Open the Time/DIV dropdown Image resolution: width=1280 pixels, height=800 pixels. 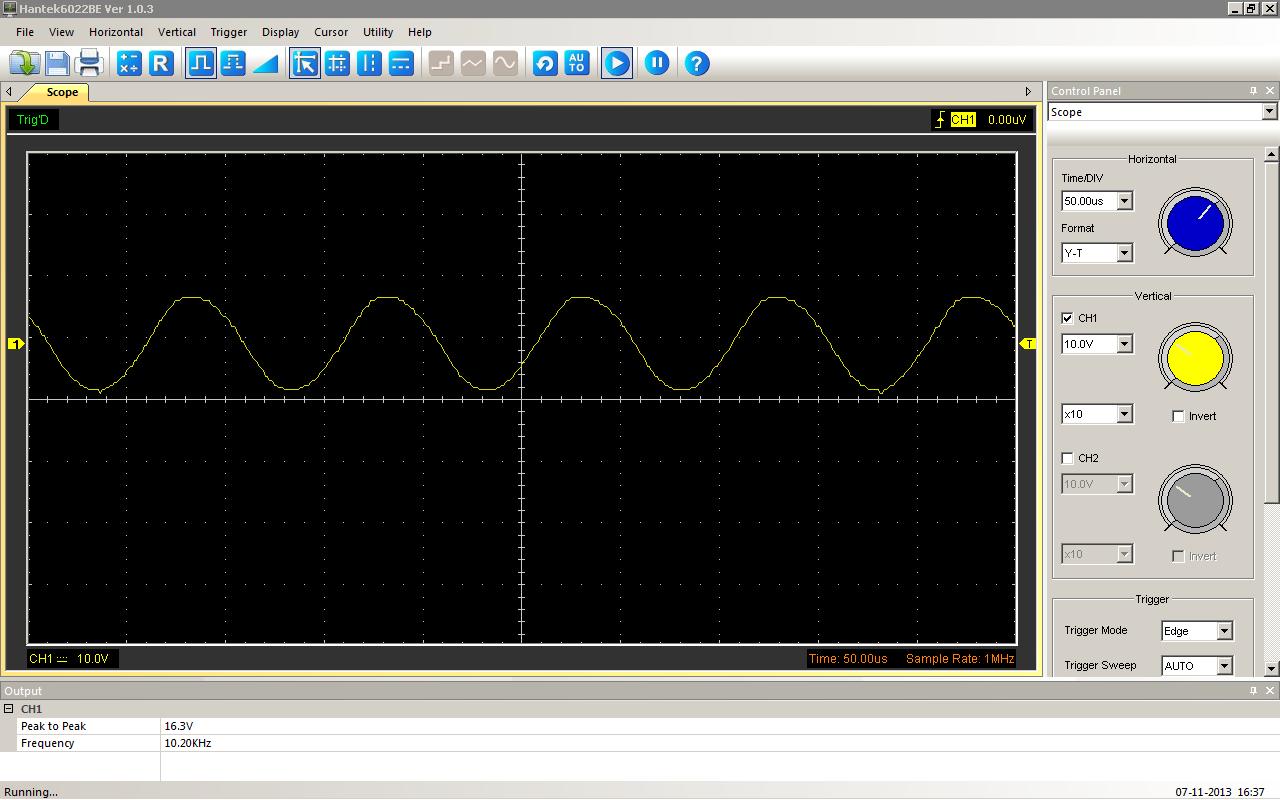(x=1124, y=201)
